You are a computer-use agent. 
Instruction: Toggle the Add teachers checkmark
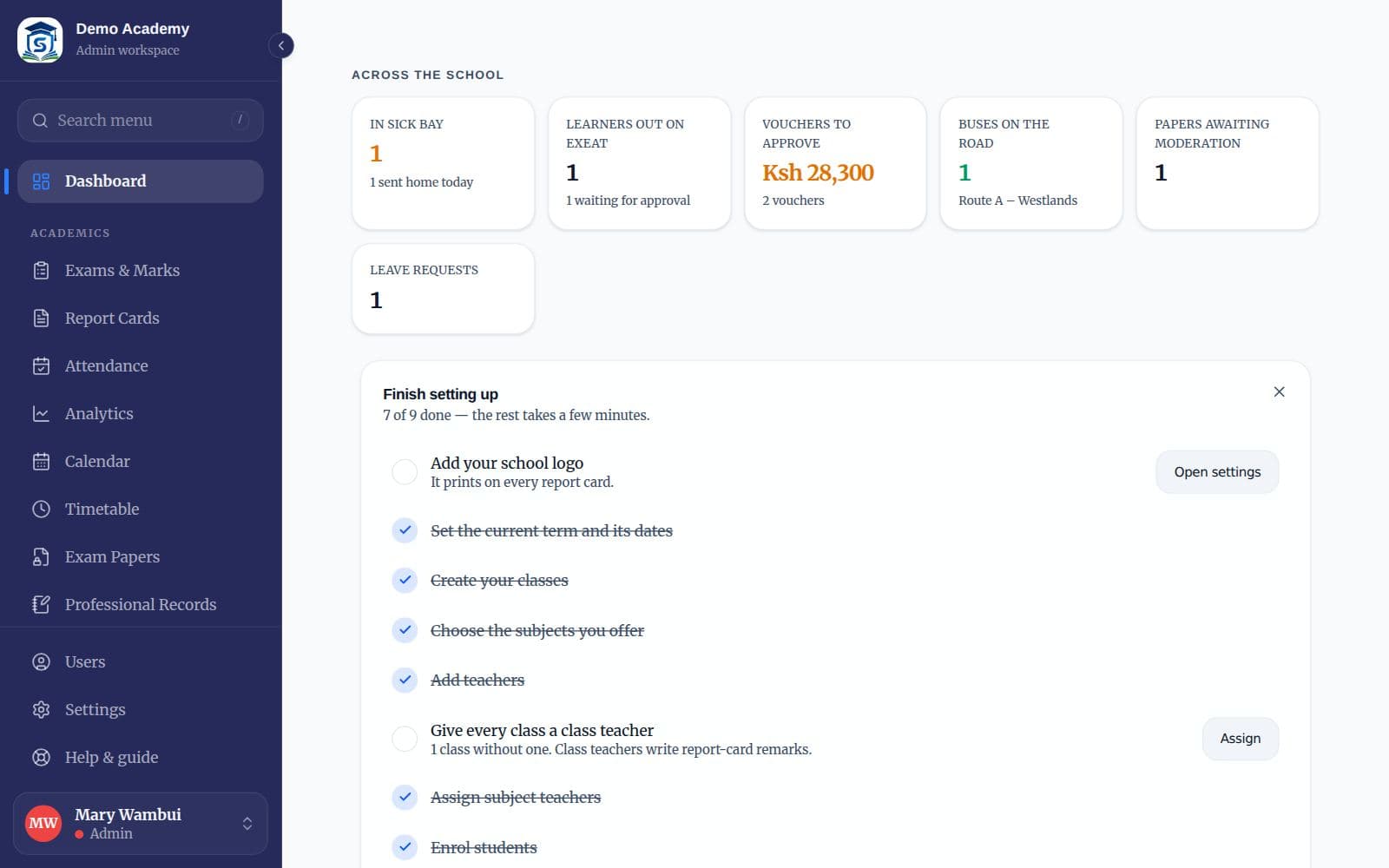tap(405, 680)
